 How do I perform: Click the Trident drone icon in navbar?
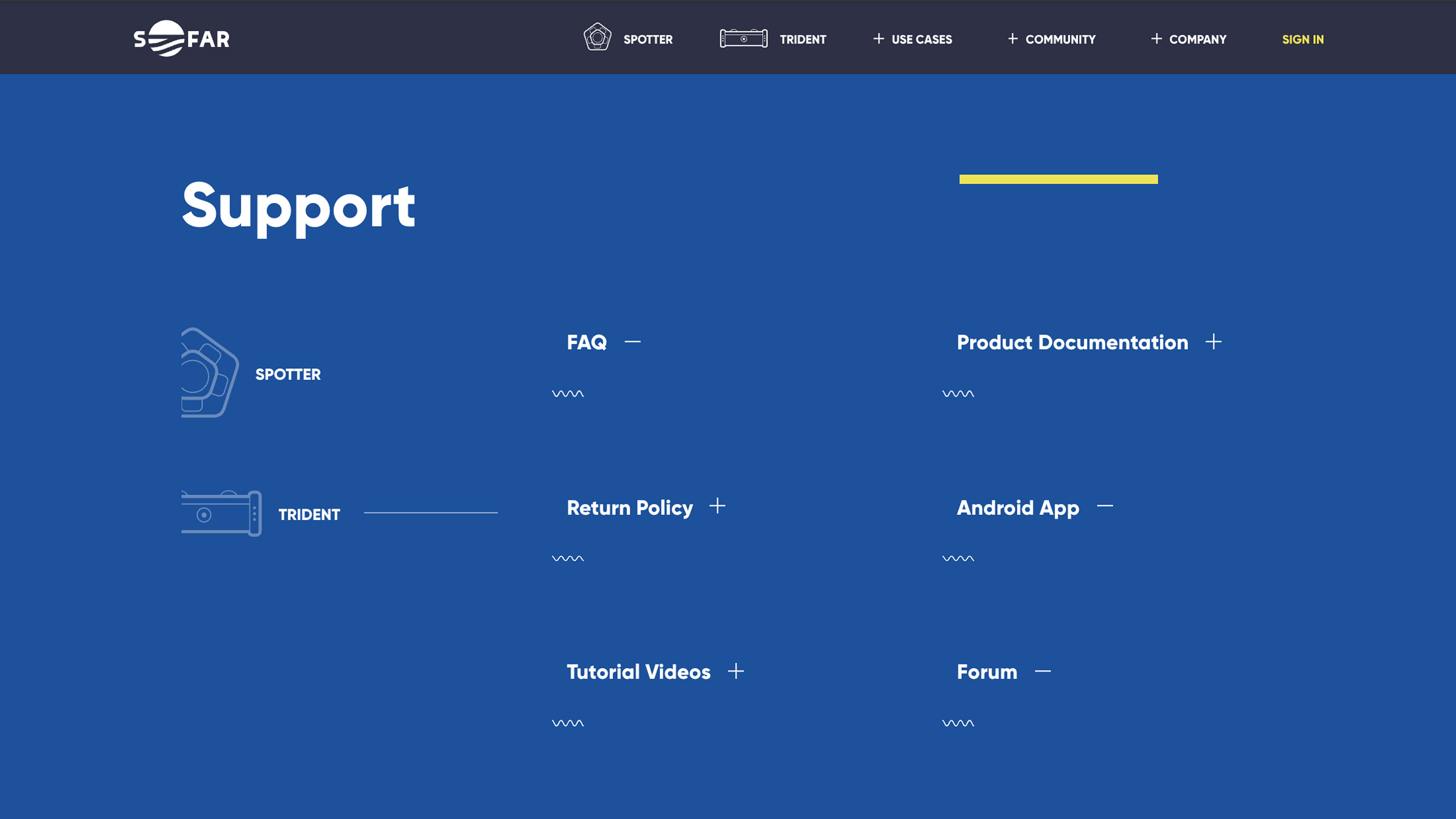pyautogui.click(x=743, y=38)
